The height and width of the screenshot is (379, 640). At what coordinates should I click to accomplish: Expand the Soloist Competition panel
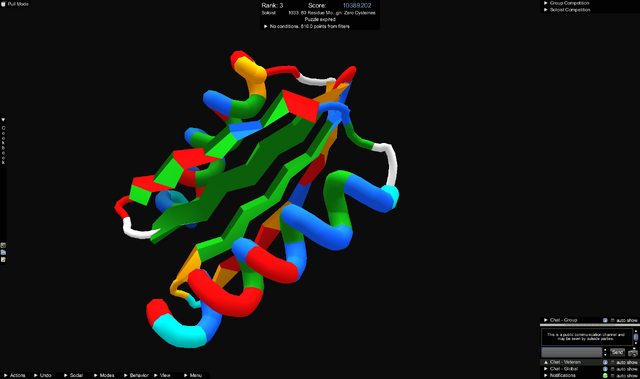546,9
